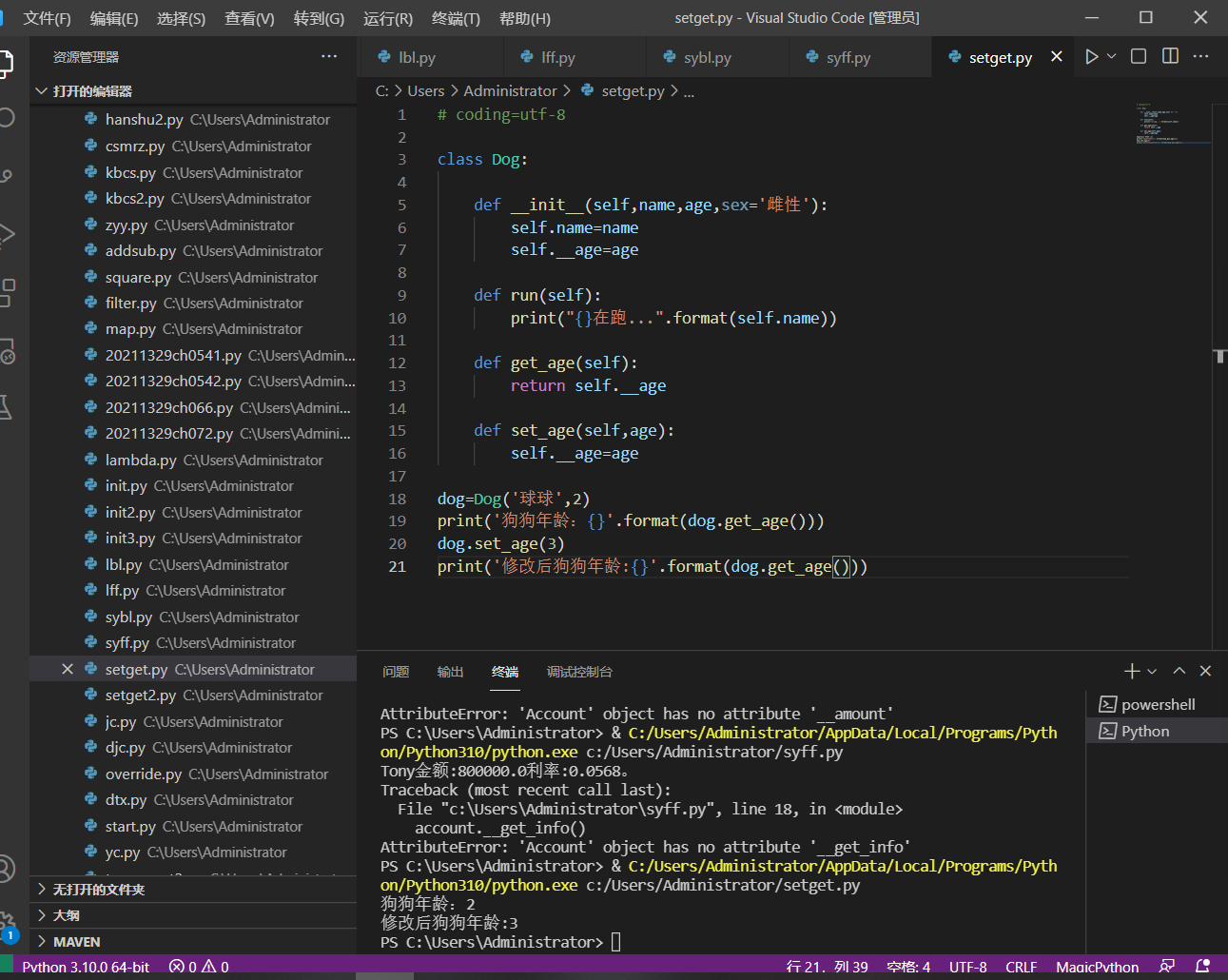Select the powershell terminal instance
1228x980 pixels.
point(1157,705)
